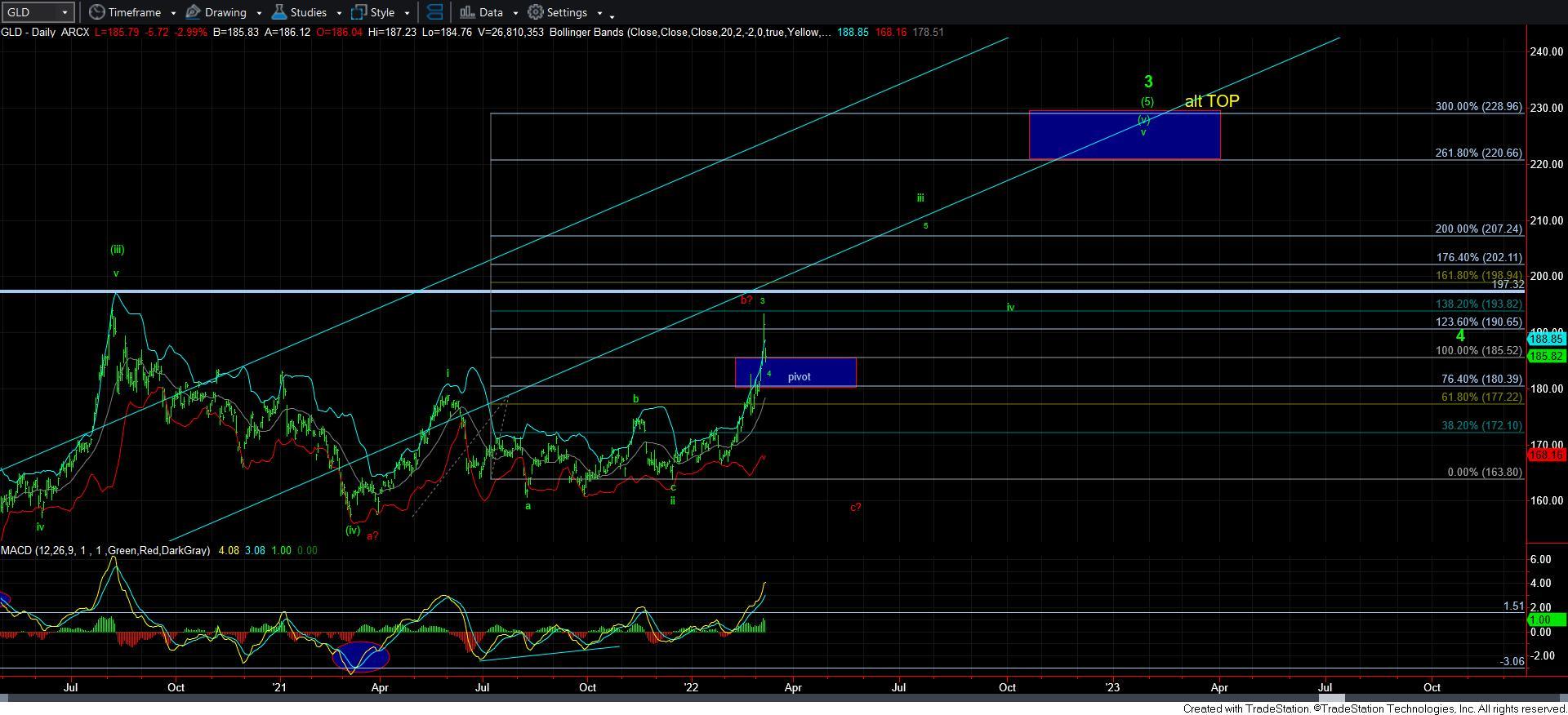Expand the Drawing dropdown arrow
This screenshot has height=715, width=1568.
(x=259, y=13)
